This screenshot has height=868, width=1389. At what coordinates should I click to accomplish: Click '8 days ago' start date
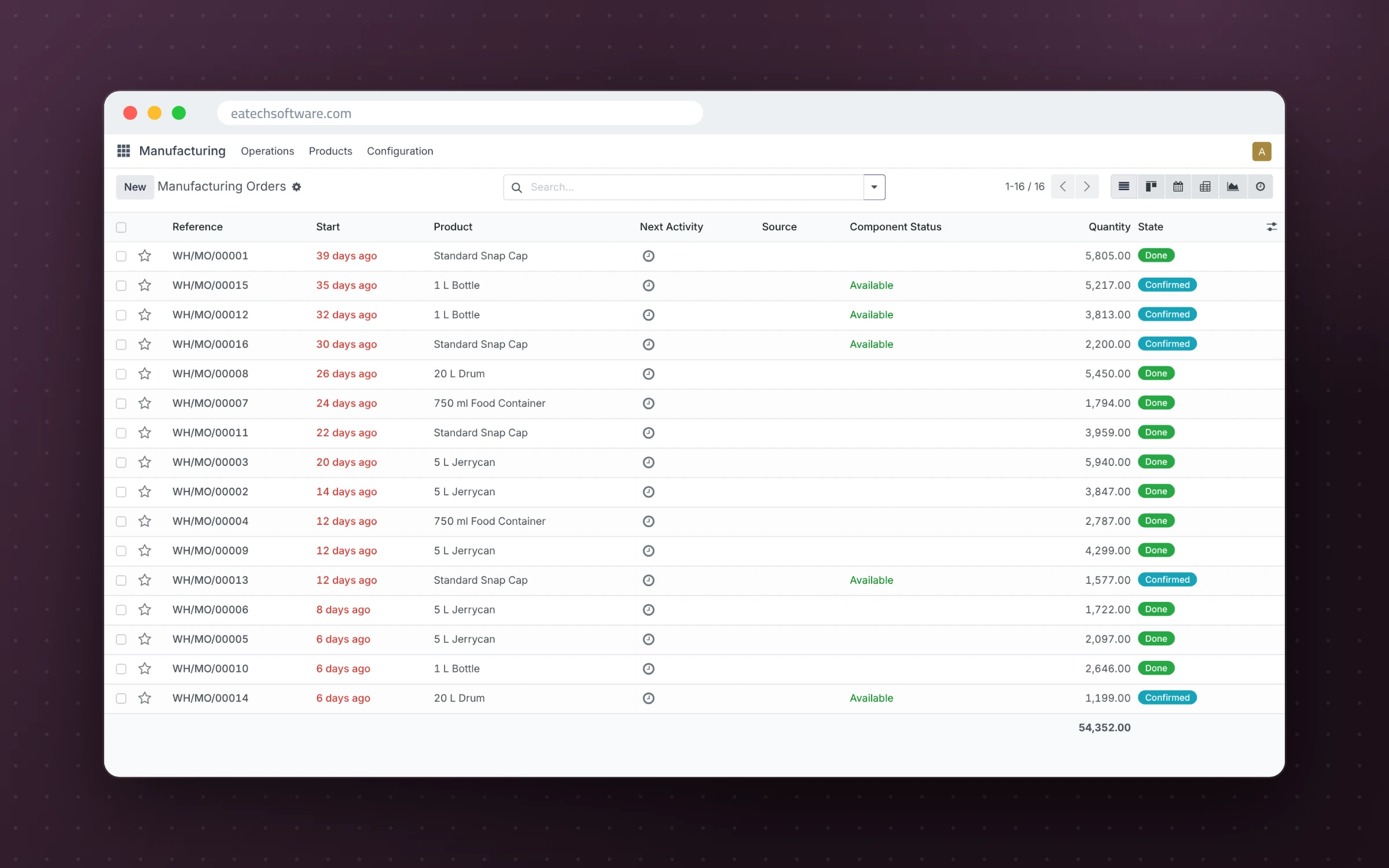343,610
